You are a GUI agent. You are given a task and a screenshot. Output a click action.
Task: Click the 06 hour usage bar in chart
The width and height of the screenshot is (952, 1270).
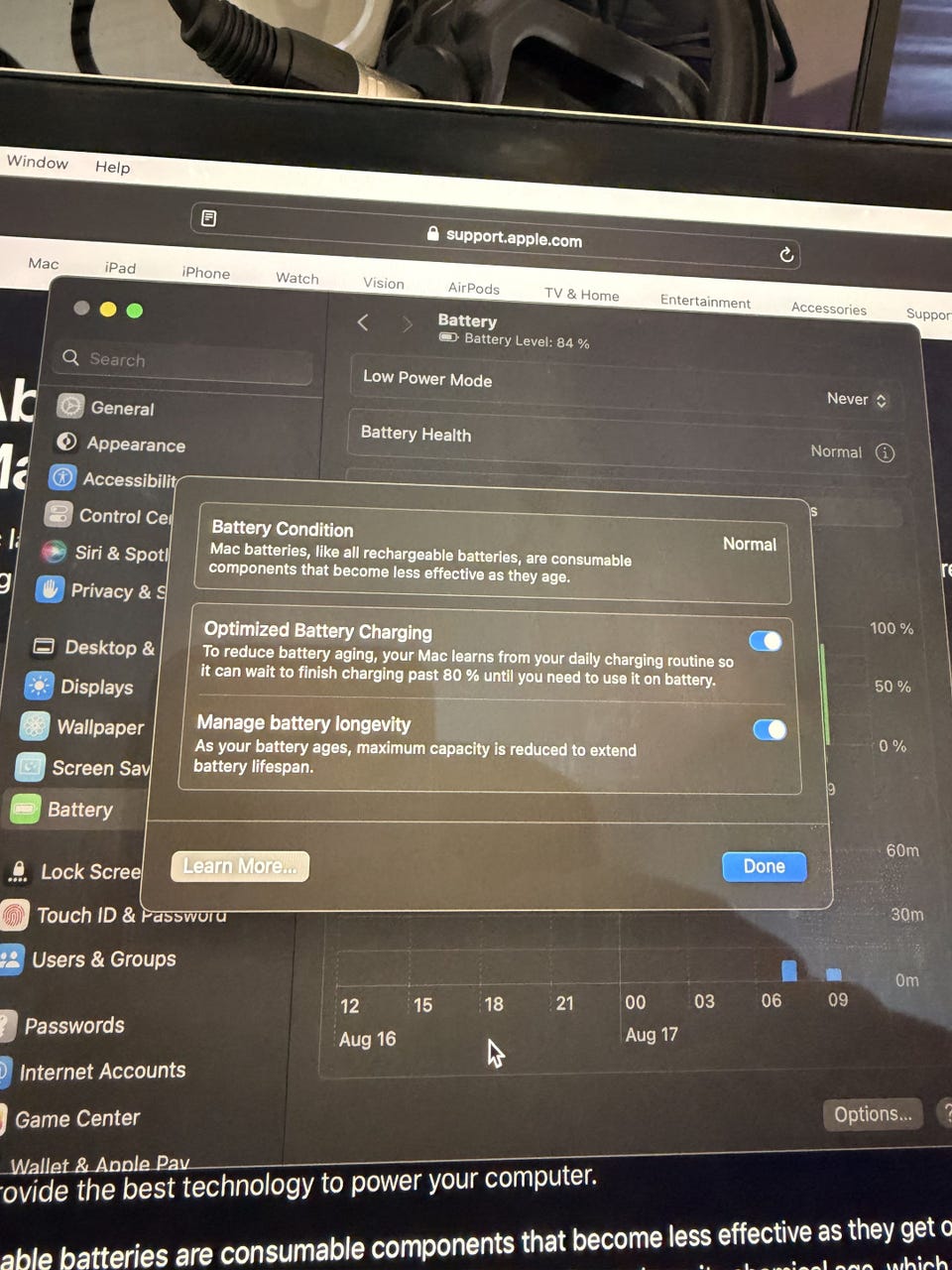point(789,970)
